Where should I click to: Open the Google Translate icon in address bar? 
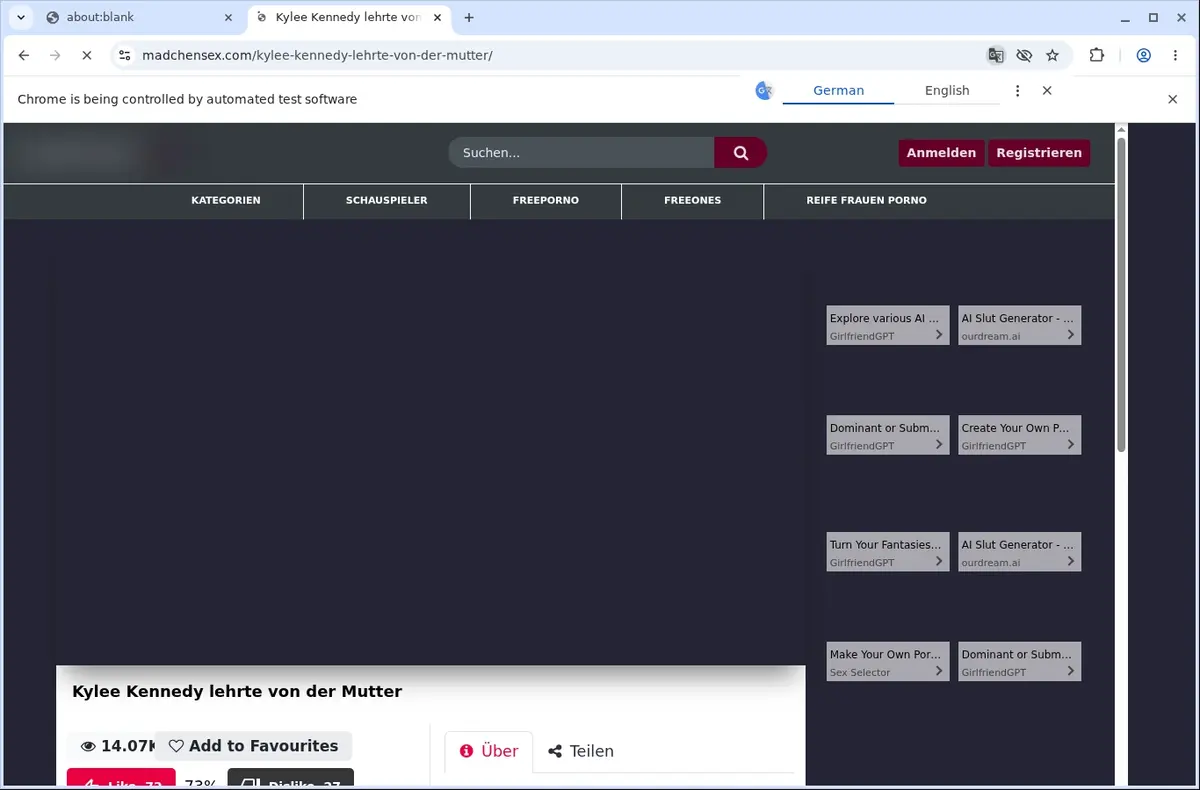coord(996,55)
